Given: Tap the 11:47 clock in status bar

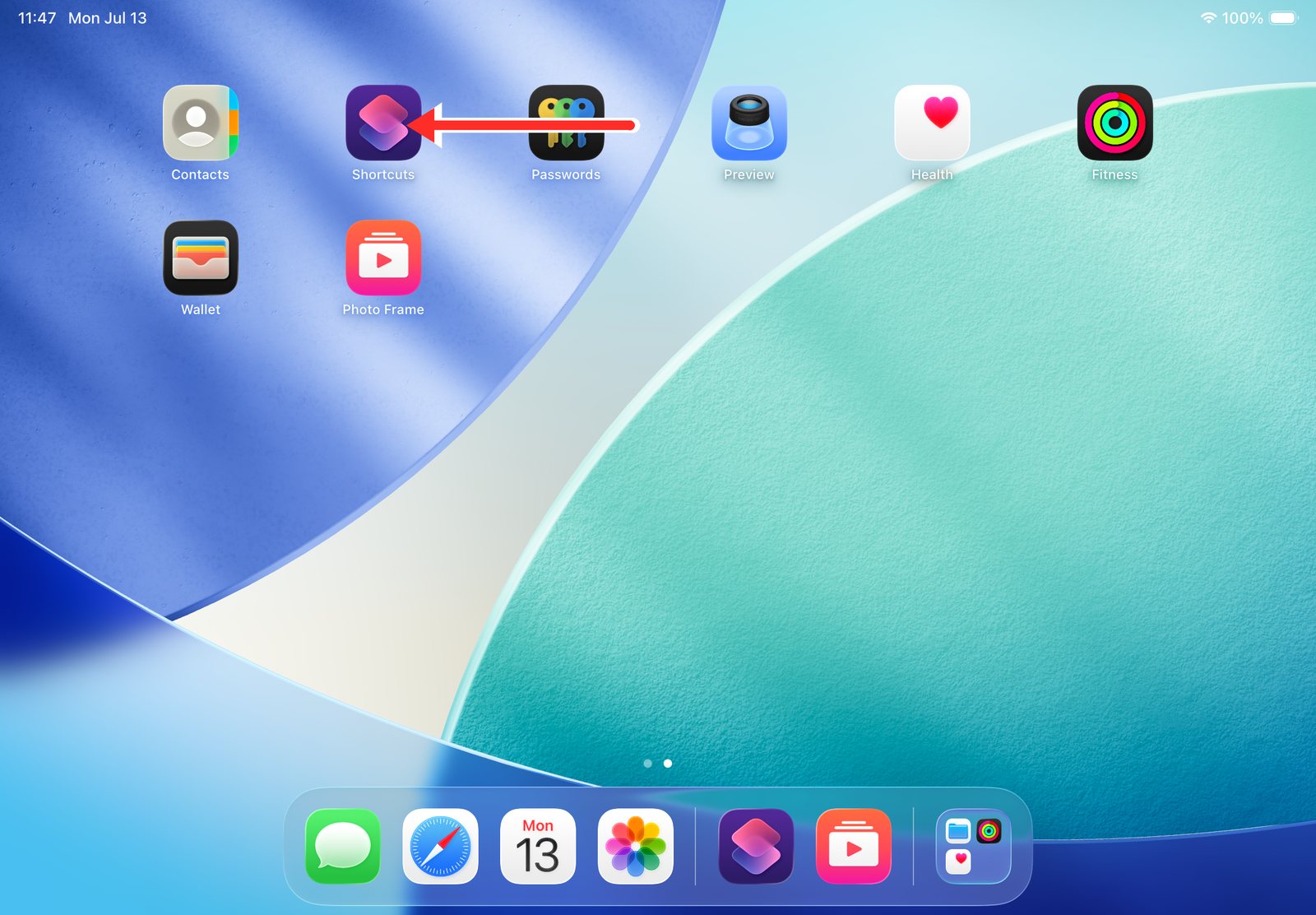Looking at the screenshot, I should pos(37,18).
